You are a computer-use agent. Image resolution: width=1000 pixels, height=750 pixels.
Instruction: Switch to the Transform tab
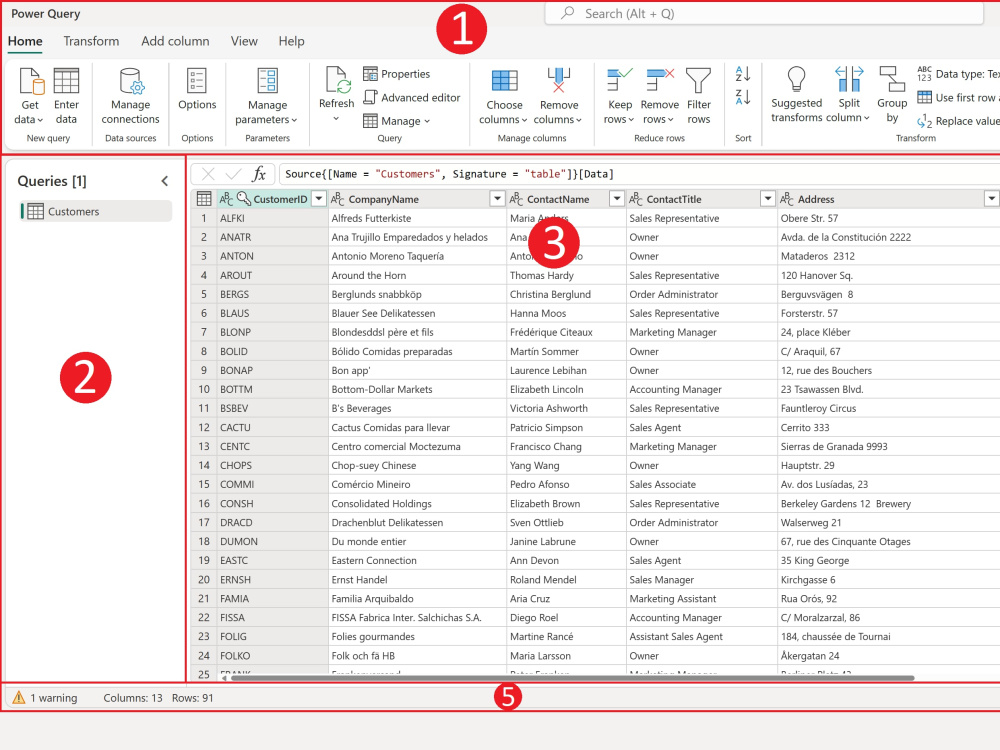pyautogui.click(x=91, y=41)
